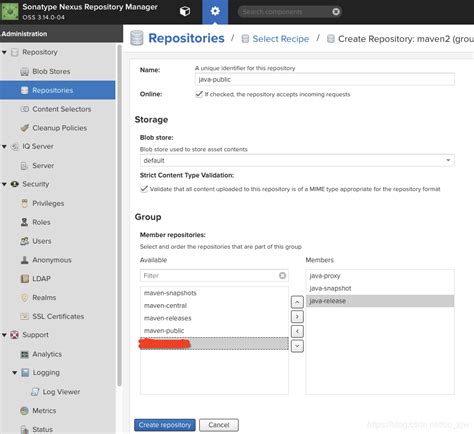Select maven-central in Available list
The height and width of the screenshot is (434, 474).
coord(214,306)
